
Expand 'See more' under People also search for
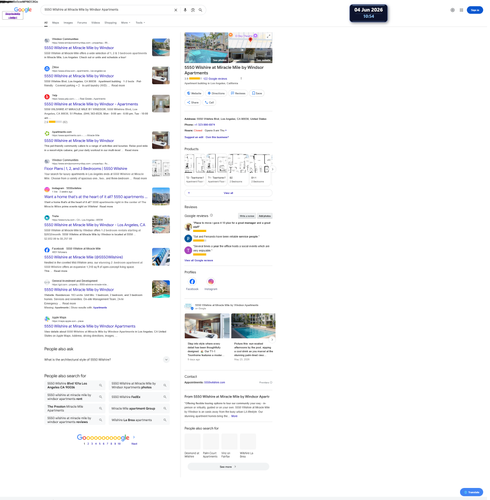coord(228,467)
